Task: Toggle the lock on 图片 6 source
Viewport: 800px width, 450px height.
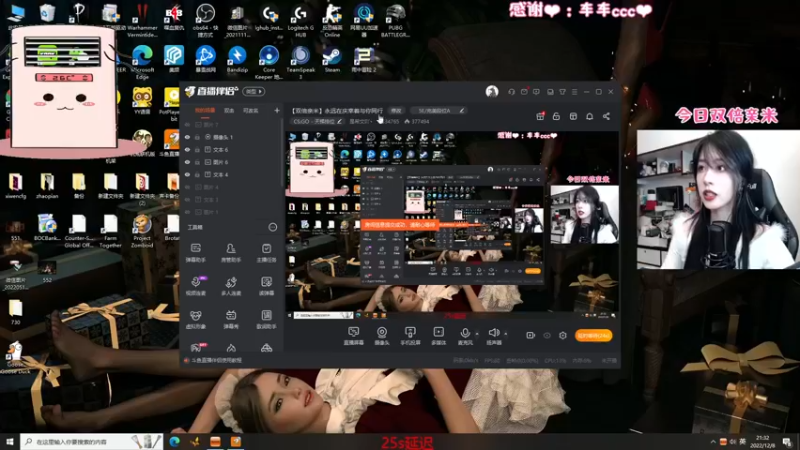Action: tap(197, 162)
